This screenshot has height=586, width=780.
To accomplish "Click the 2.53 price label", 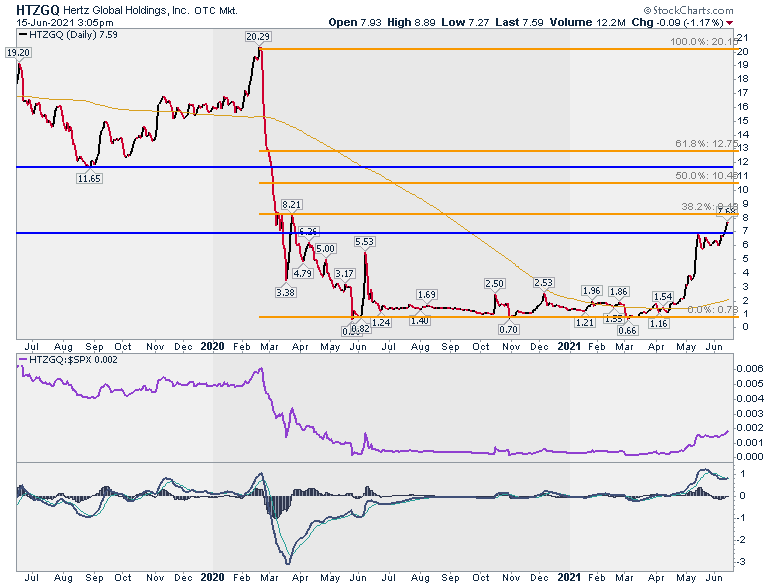I will pos(543,283).
